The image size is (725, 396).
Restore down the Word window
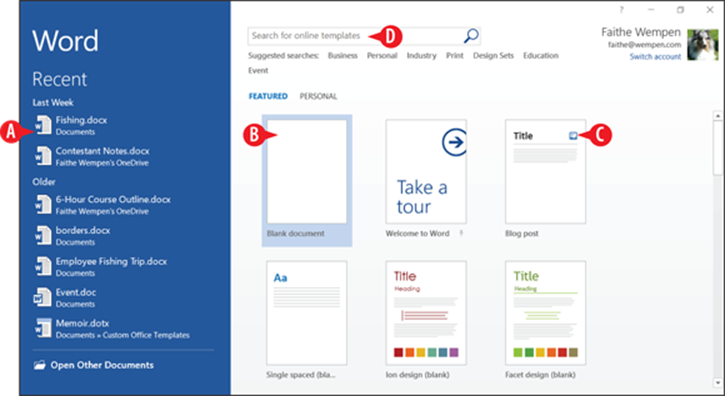click(680, 10)
